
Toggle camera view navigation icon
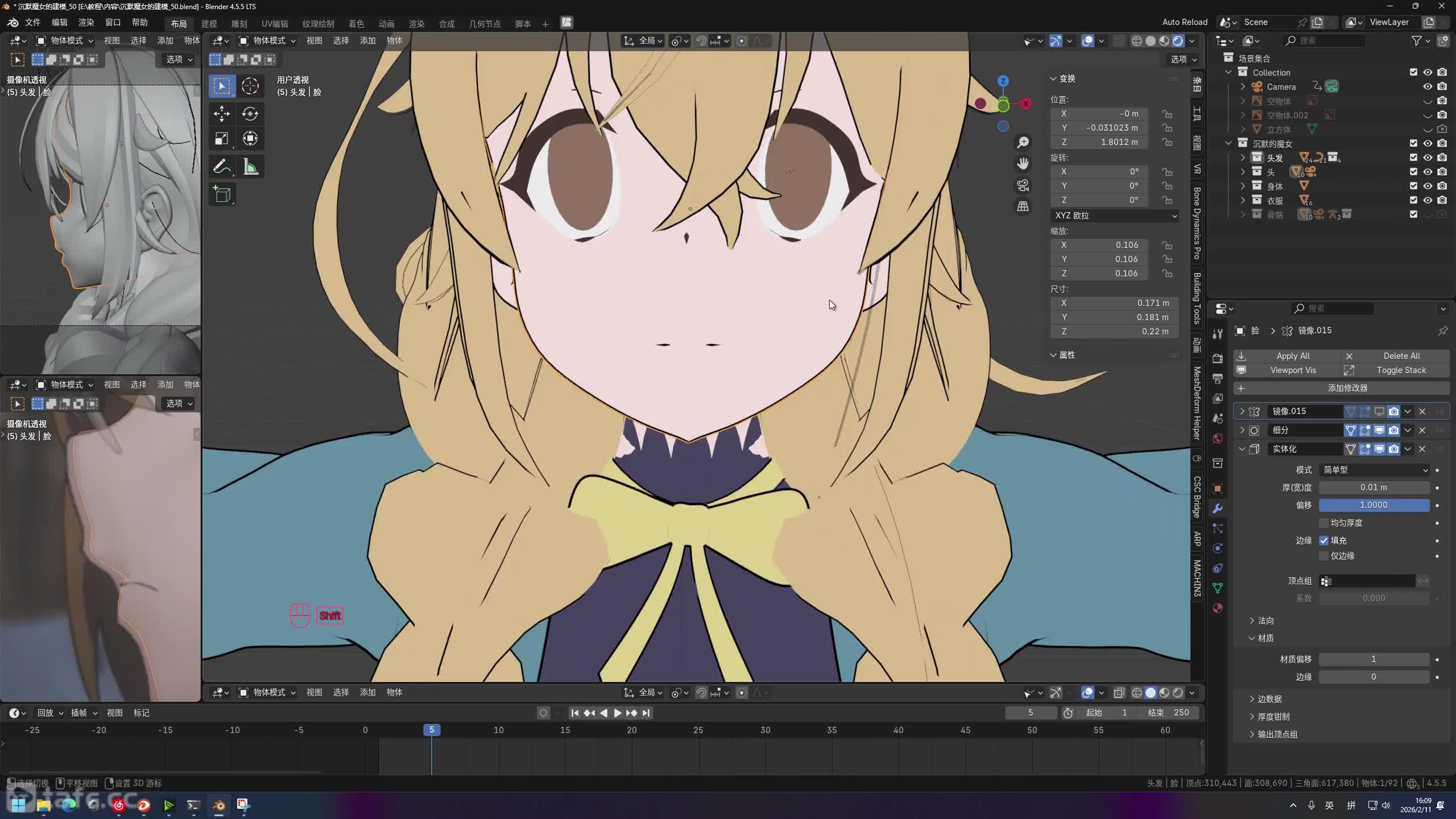[x=1023, y=185]
